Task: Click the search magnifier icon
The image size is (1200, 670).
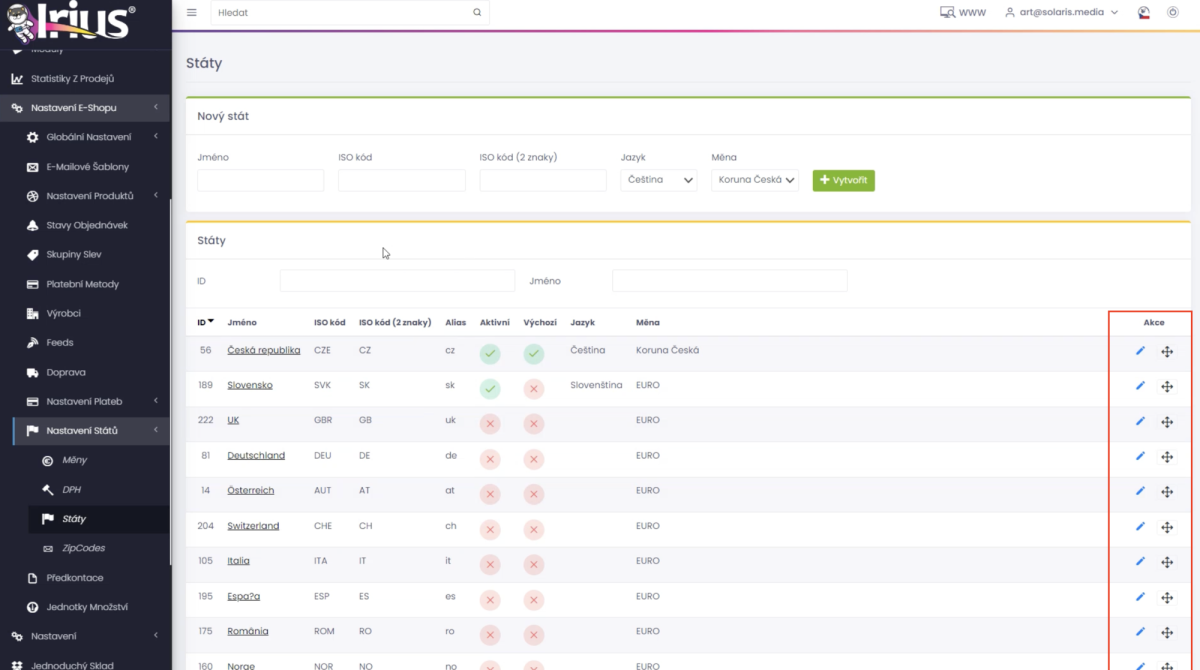Action: [x=477, y=13]
